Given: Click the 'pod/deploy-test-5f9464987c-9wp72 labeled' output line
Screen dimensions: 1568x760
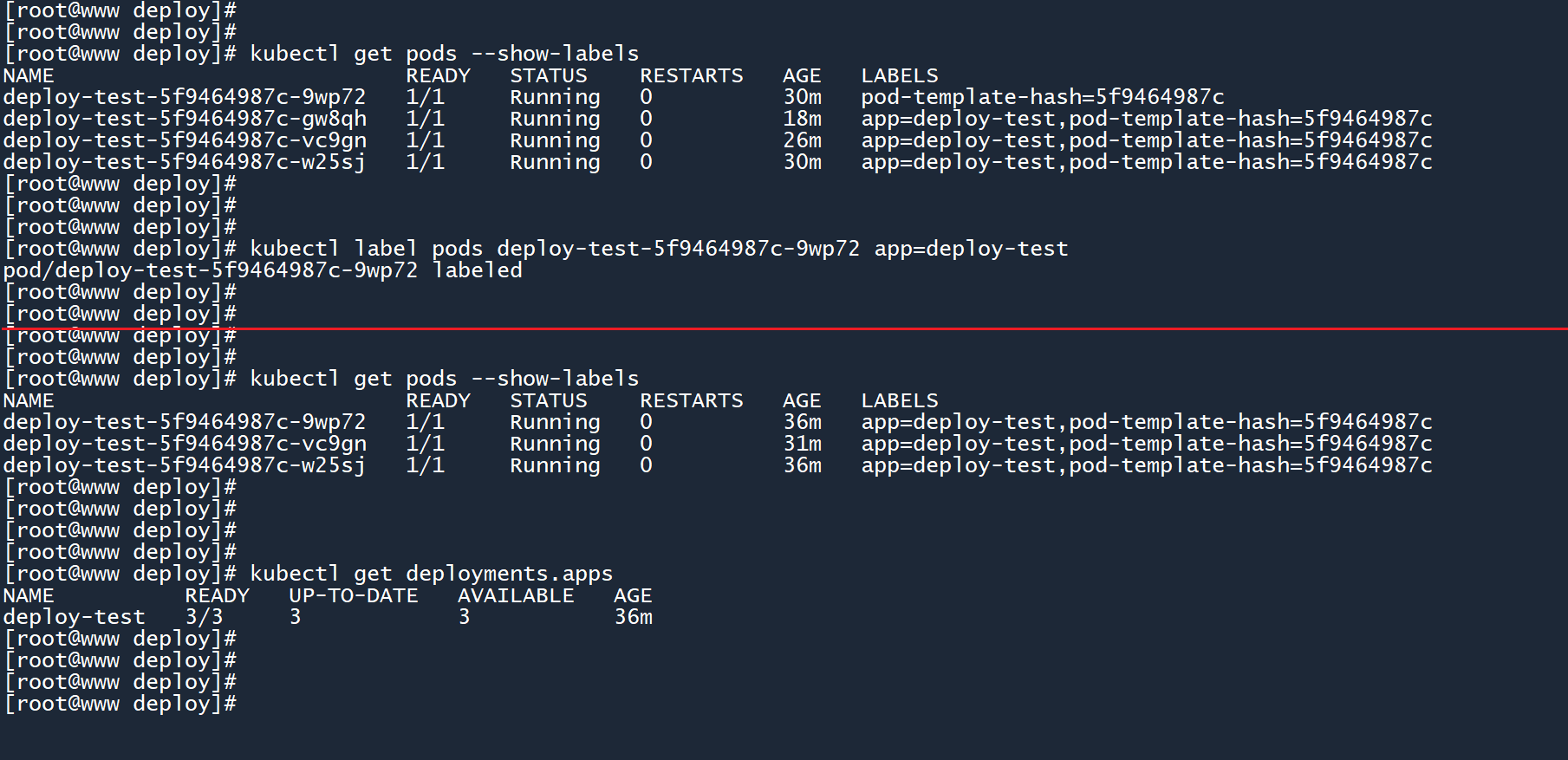Looking at the screenshot, I should [x=263, y=270].
